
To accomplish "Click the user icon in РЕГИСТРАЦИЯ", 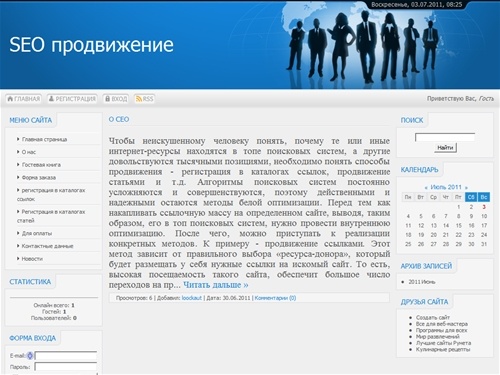I will [x=51, y=99].
